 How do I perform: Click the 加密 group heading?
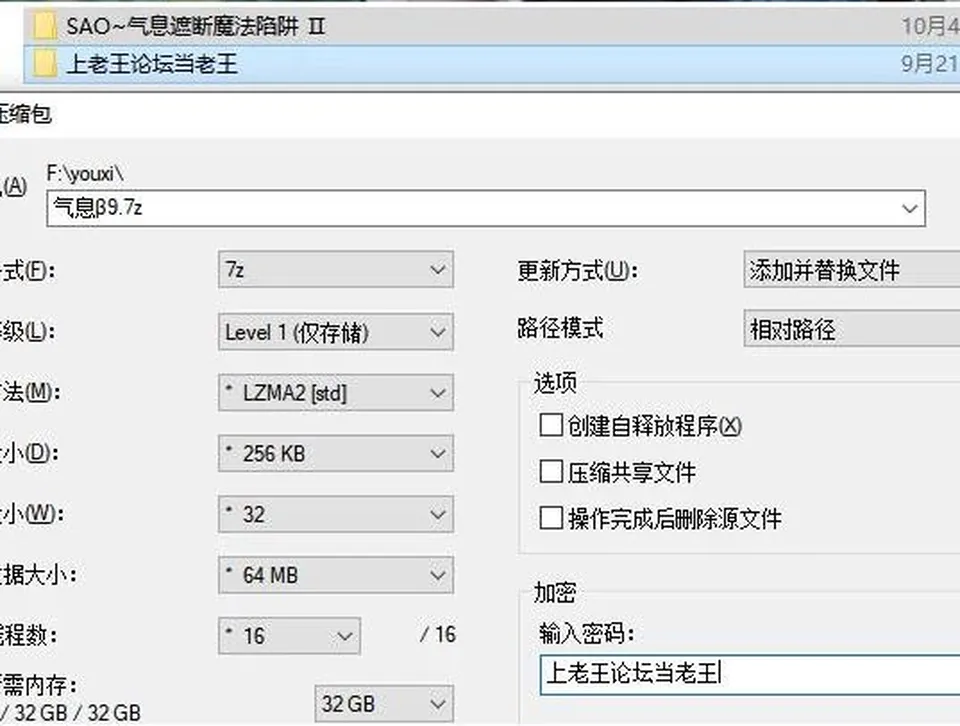point(555,593)
